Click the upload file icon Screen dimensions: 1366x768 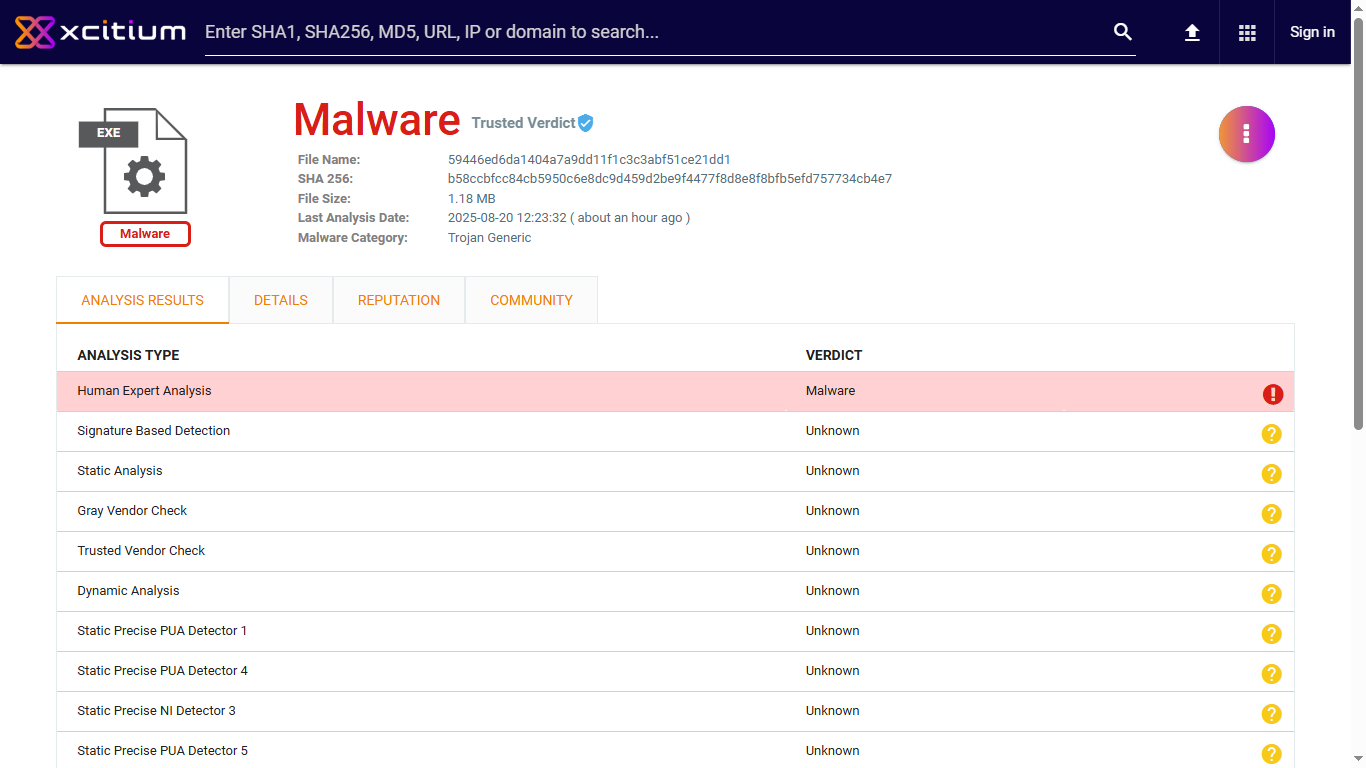click(x=1192, y=32)
